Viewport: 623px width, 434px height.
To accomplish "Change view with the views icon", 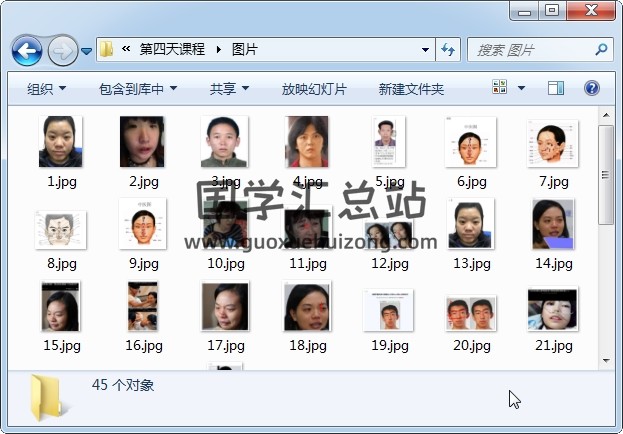I will click(499, 87).
